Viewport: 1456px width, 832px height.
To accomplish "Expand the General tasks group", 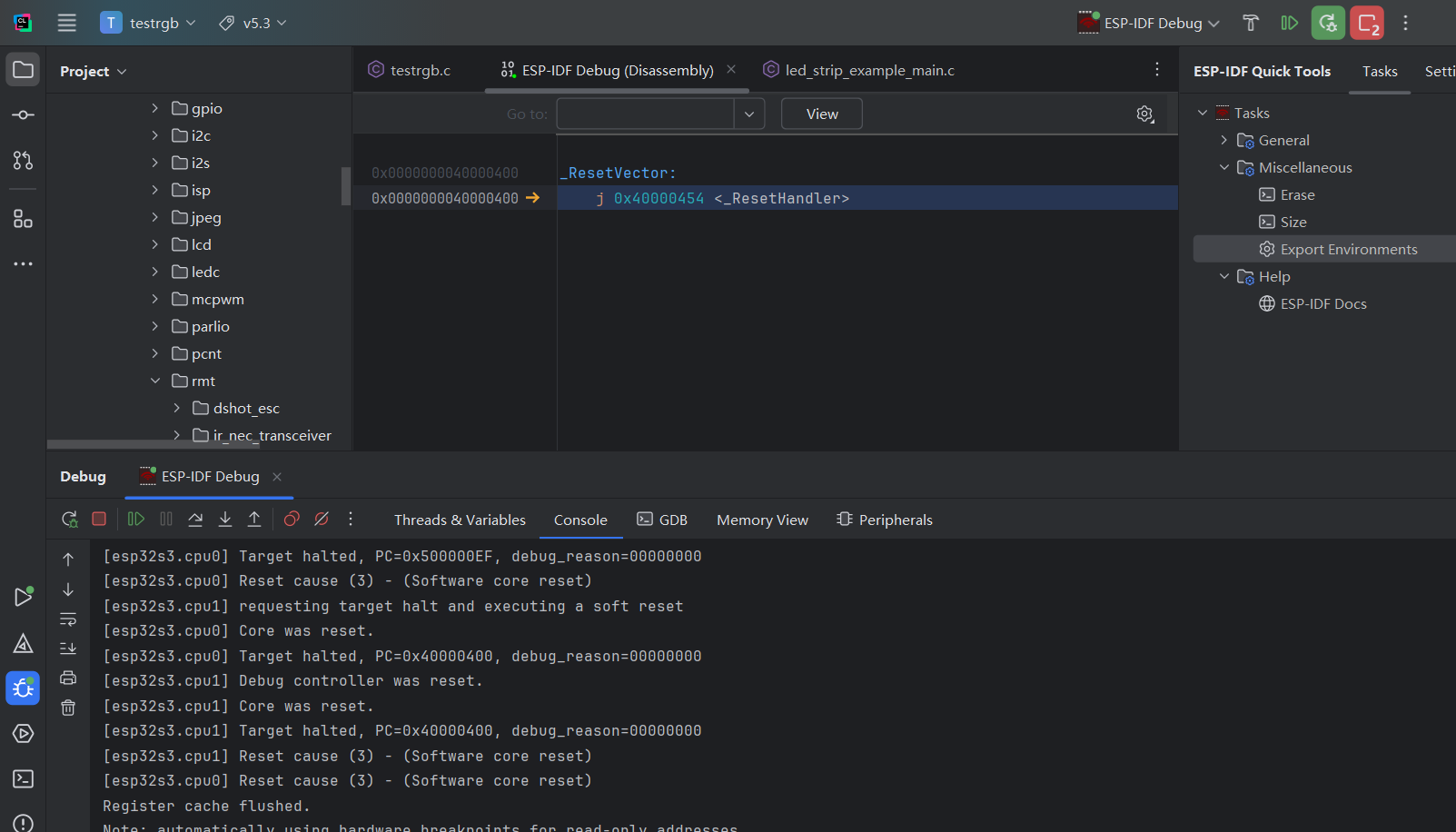I will tap(1224, 140).
